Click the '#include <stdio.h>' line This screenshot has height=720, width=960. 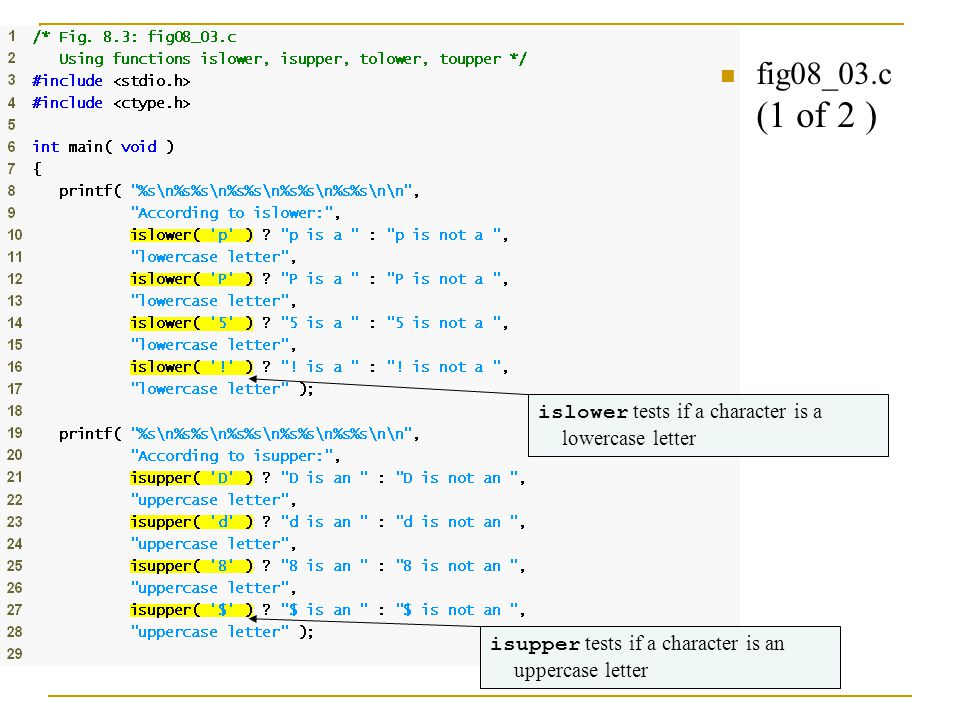[x=111, y=81]
